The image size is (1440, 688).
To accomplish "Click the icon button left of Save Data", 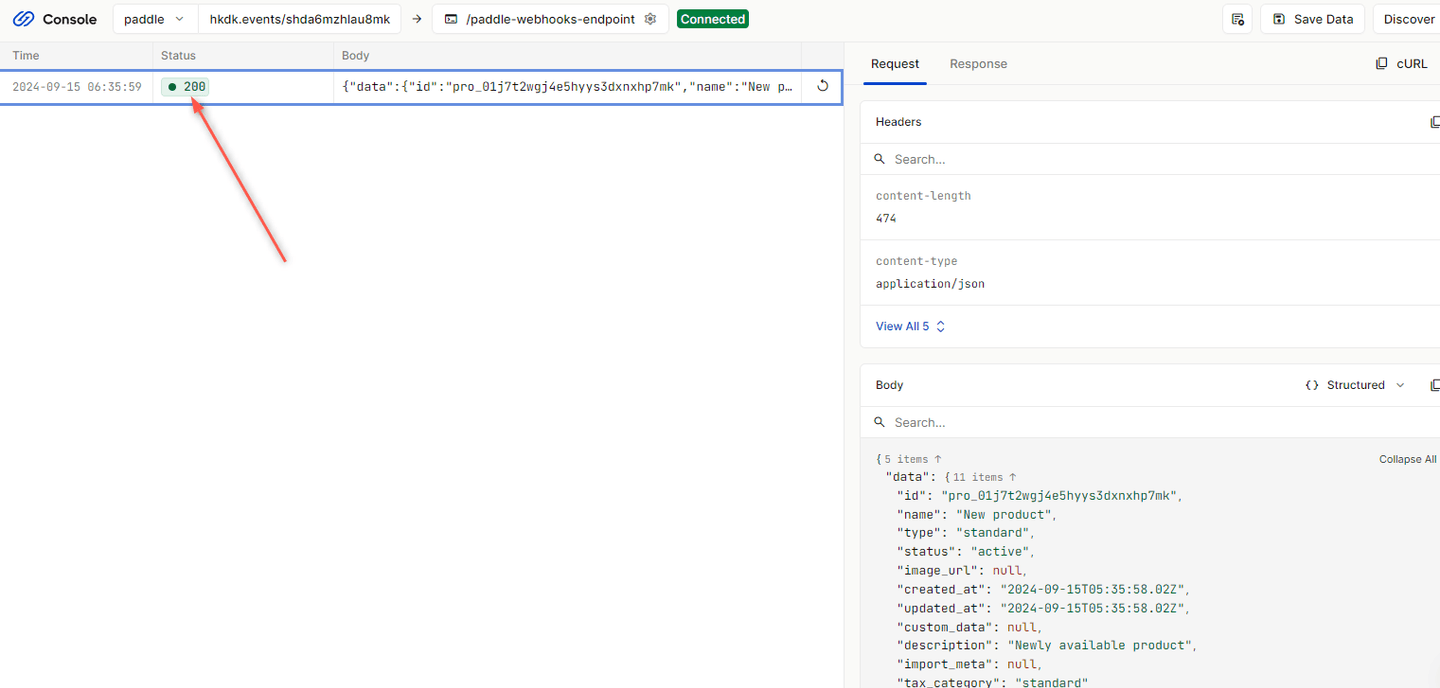I will click(1237, 19).
